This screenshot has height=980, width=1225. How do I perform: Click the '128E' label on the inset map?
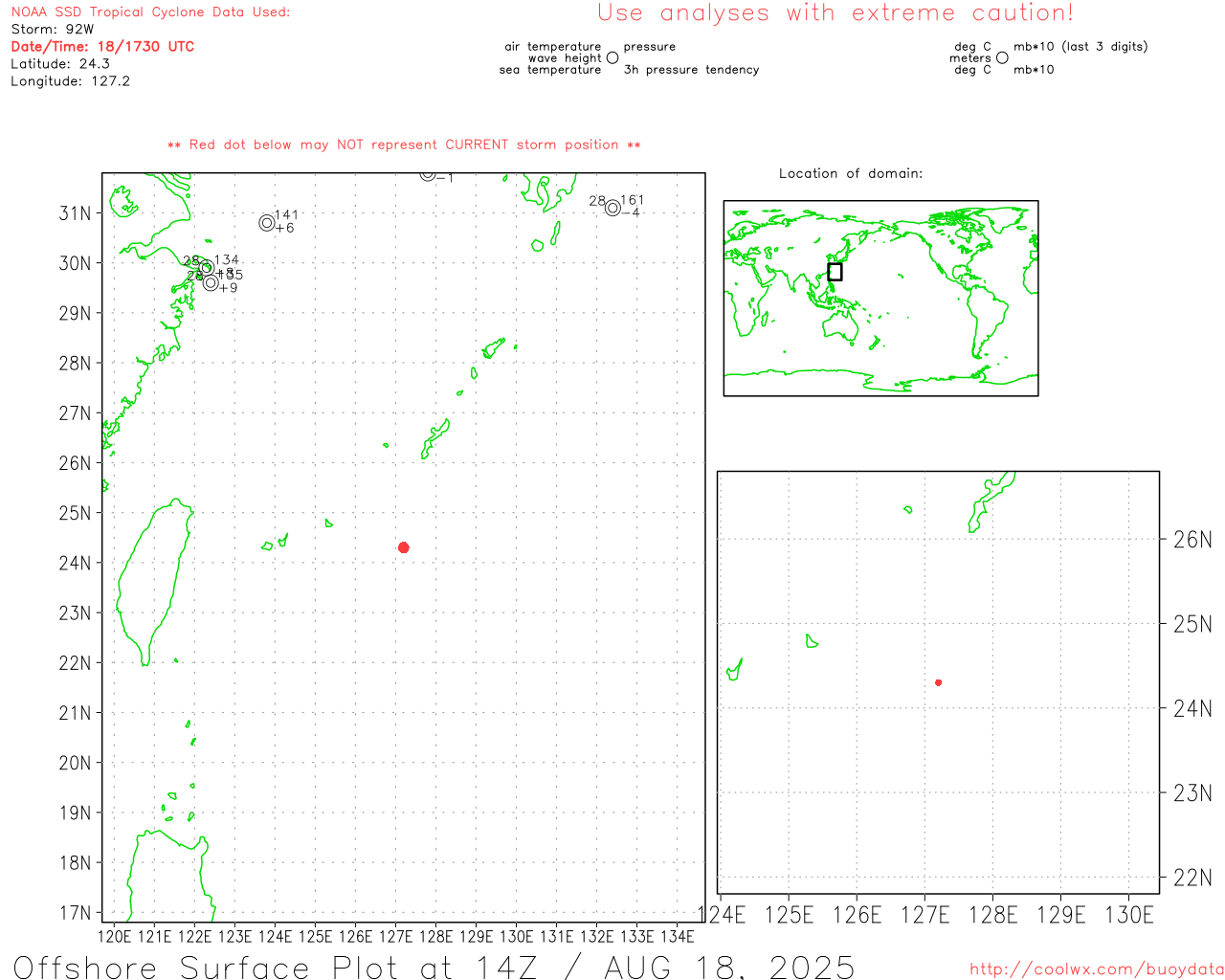(993, 915)
